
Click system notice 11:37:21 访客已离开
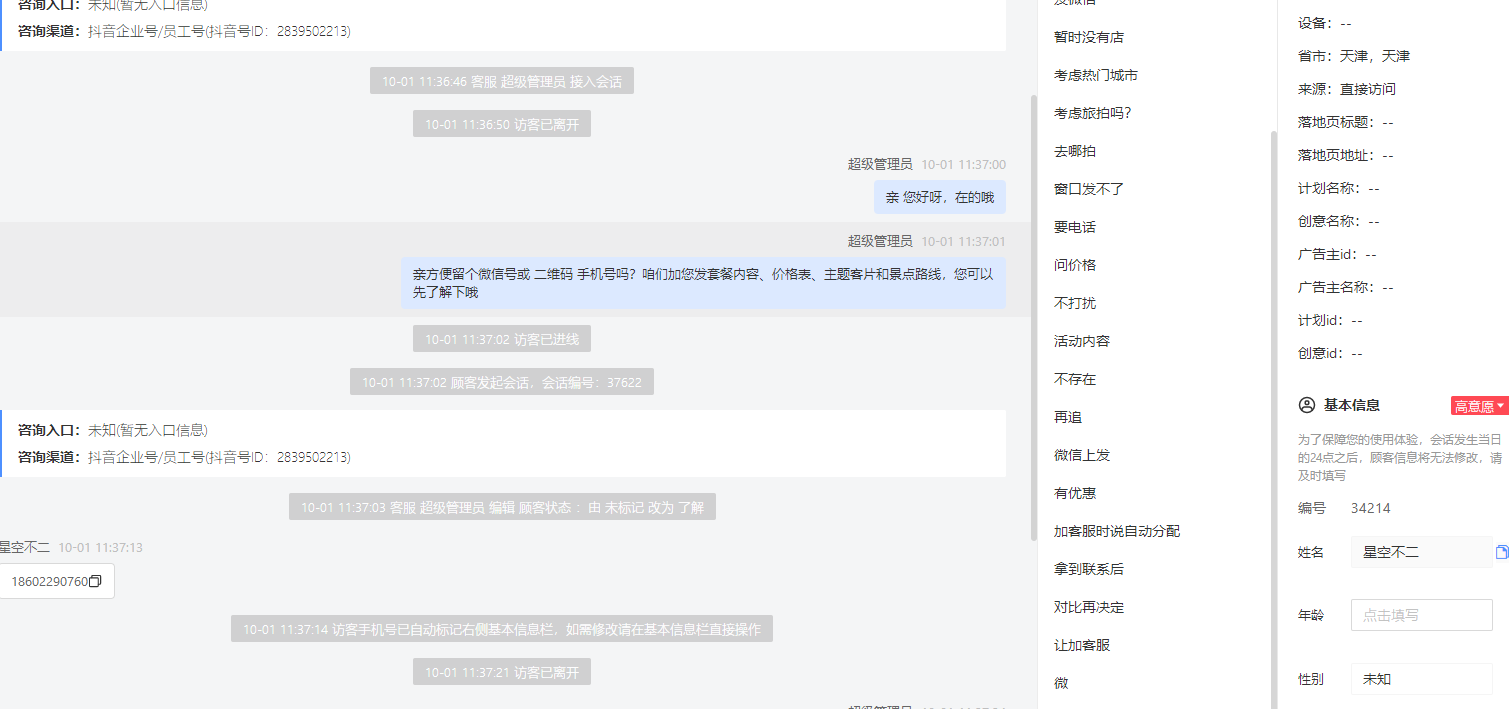pos(502,673)
